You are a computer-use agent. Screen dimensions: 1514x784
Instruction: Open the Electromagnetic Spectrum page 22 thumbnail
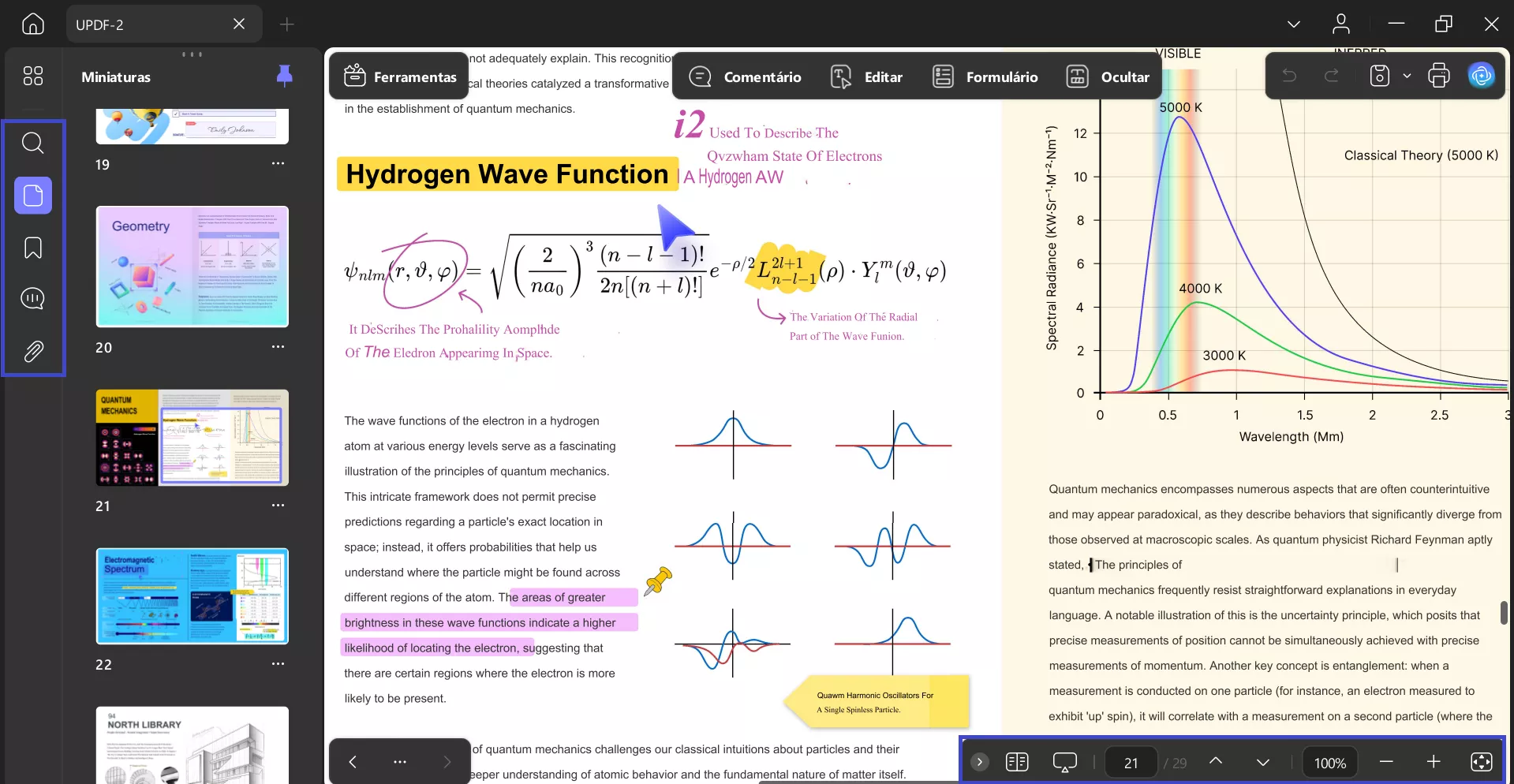(x=193, y=596)
